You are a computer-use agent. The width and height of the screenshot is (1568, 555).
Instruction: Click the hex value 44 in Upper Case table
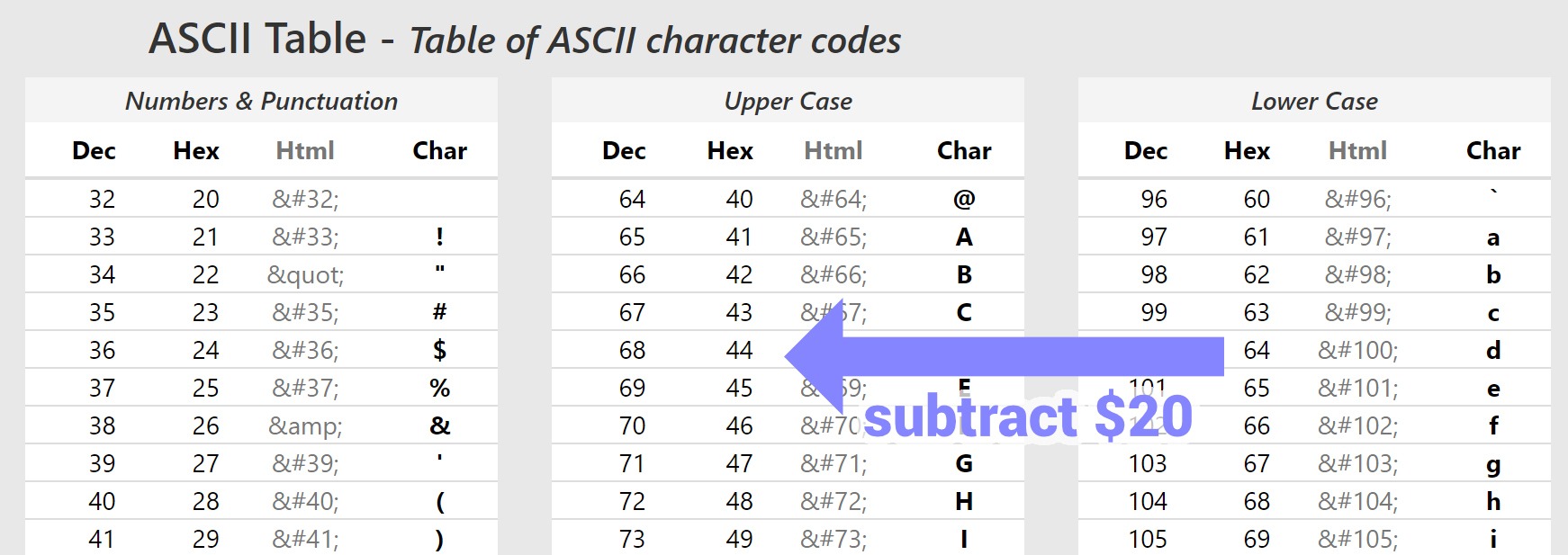pos(739,350)
